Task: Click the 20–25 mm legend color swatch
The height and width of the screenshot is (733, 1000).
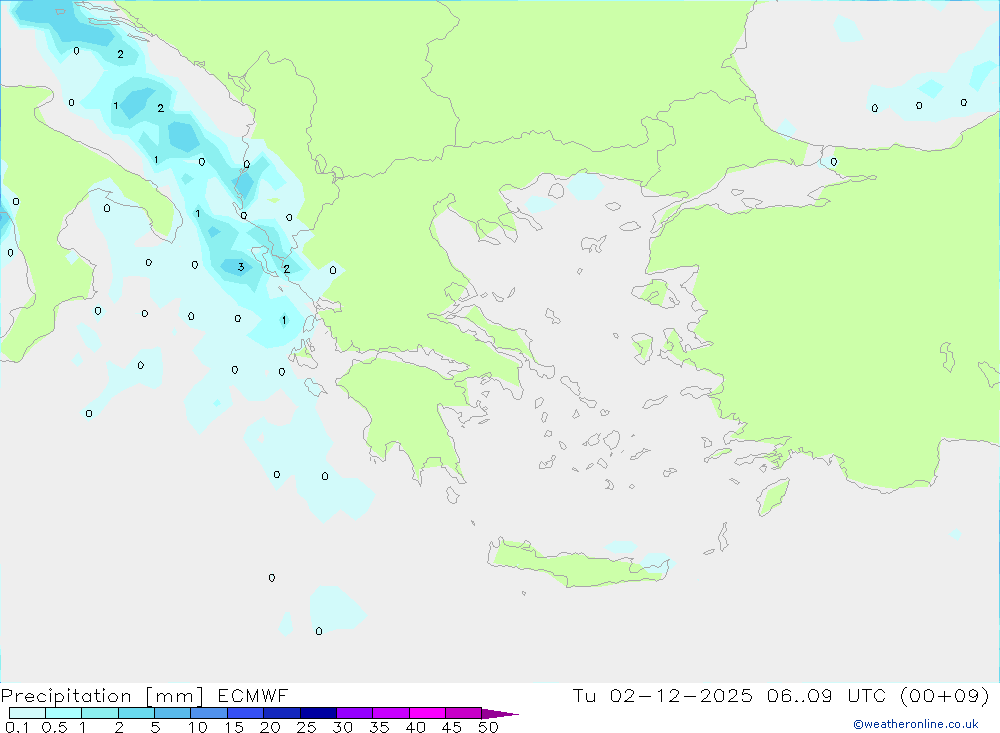Action: 281,713
